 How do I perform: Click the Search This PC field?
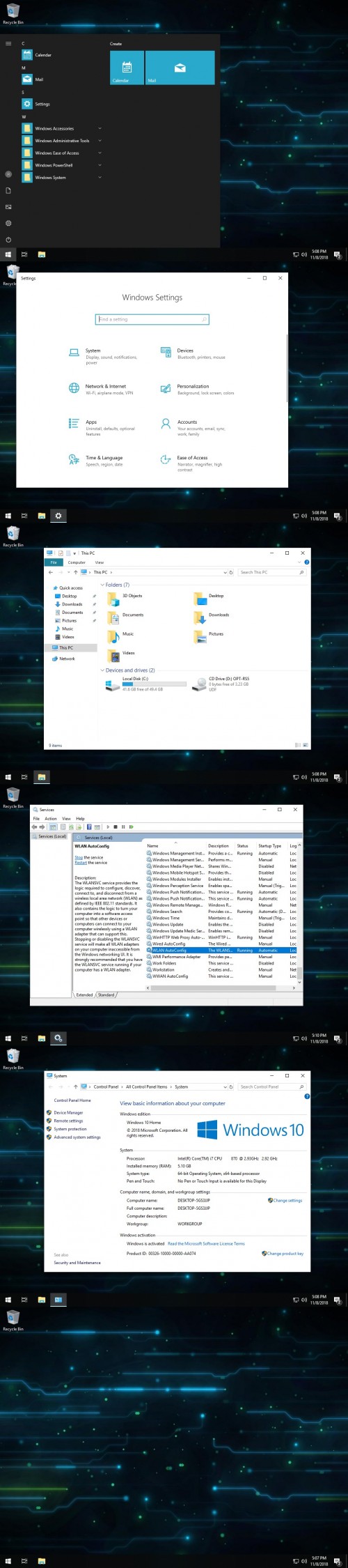point(271,572)
